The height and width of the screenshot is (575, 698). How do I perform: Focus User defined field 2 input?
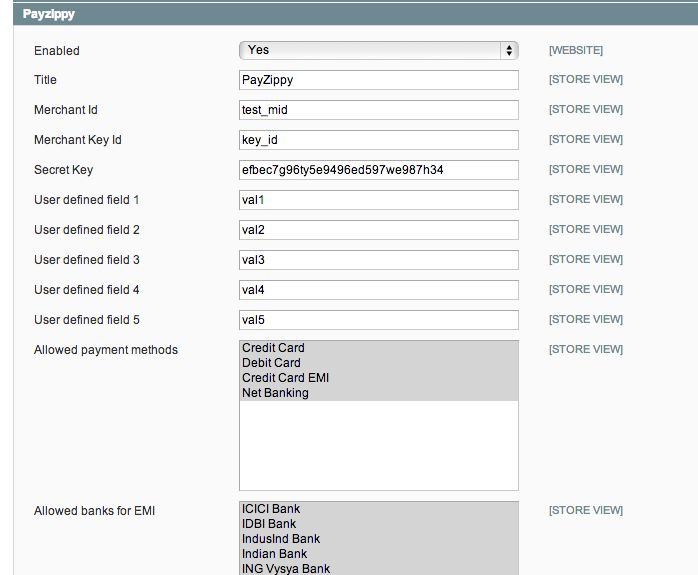tap(378, 230)
